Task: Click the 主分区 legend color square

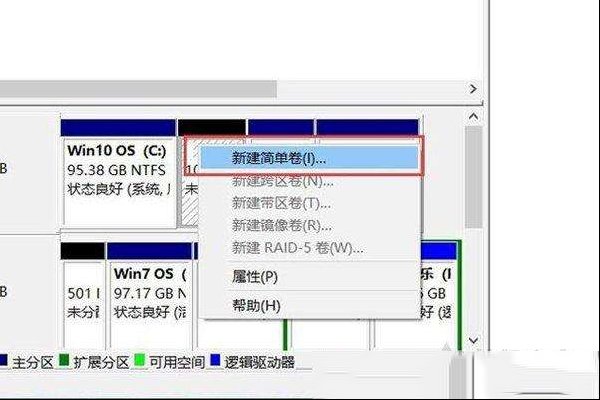Action: click(3, 360)
